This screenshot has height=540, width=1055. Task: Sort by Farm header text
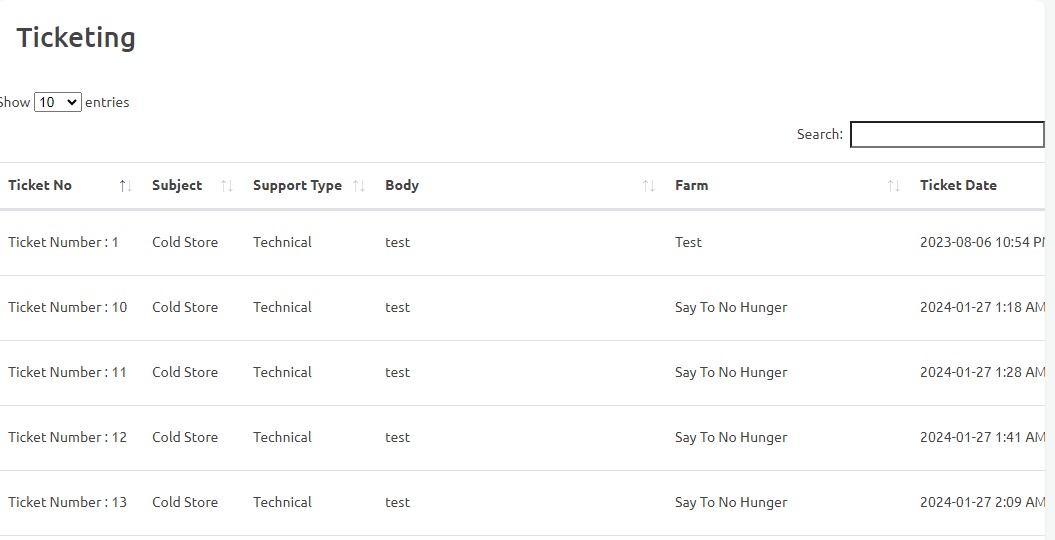[691, 185]
